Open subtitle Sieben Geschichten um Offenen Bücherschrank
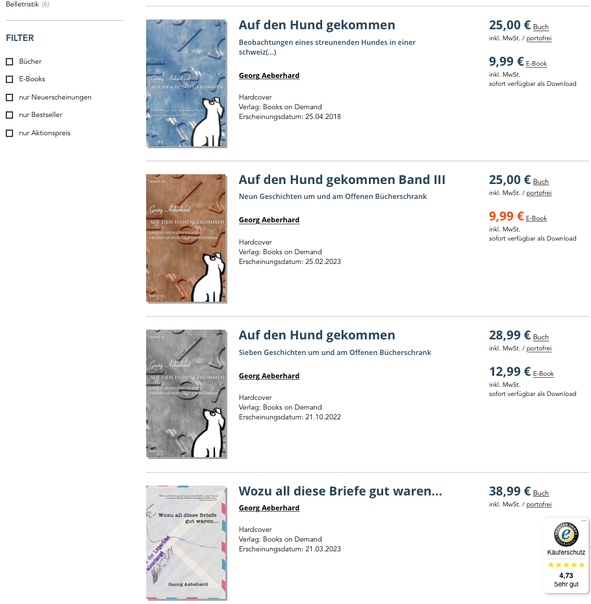 (335, 352)
